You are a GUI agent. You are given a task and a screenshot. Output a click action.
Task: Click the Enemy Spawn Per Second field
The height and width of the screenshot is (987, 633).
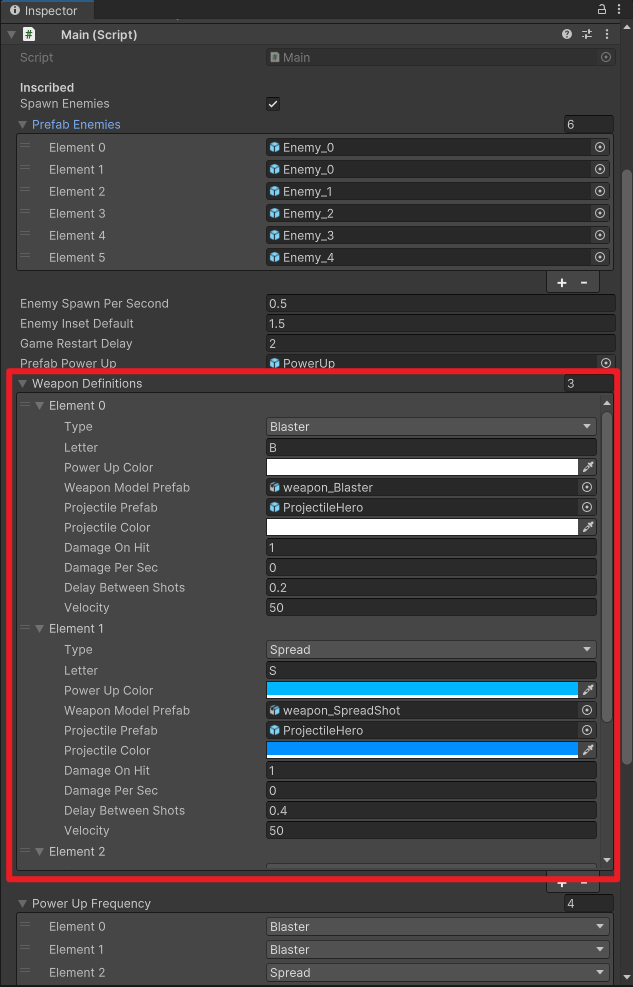click(x=440, y=304)
